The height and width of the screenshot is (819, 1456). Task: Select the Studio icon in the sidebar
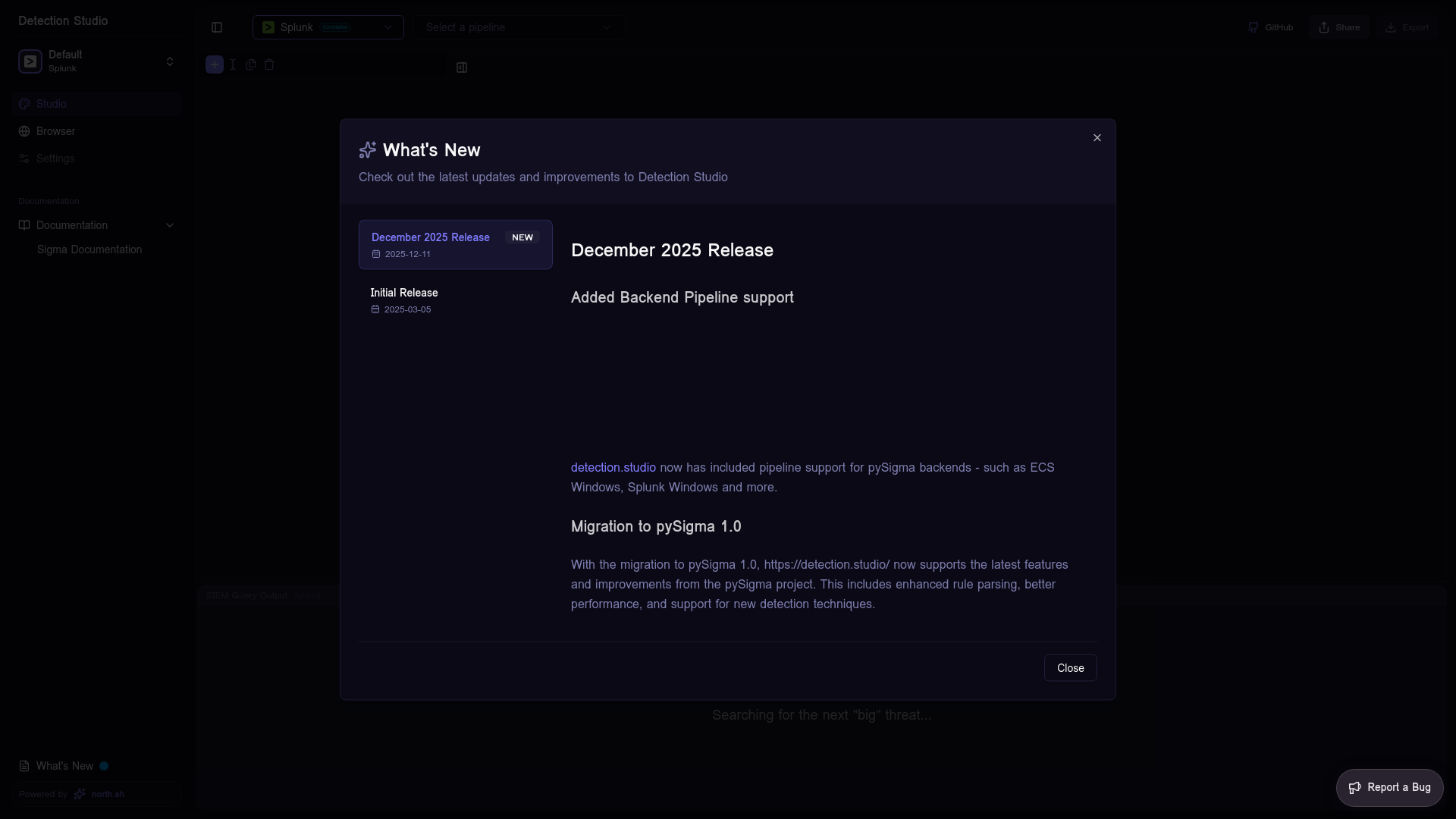[24, 104]
